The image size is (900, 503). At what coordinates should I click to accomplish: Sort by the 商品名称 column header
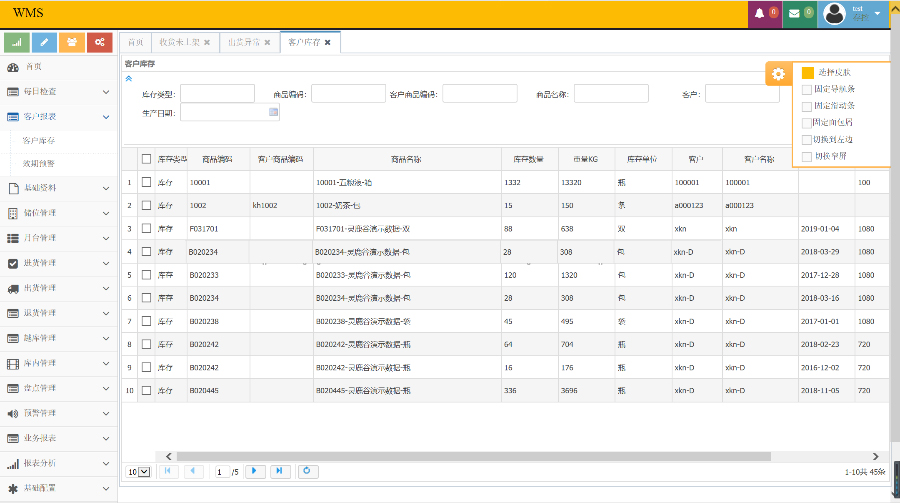(x=406, y=159)
